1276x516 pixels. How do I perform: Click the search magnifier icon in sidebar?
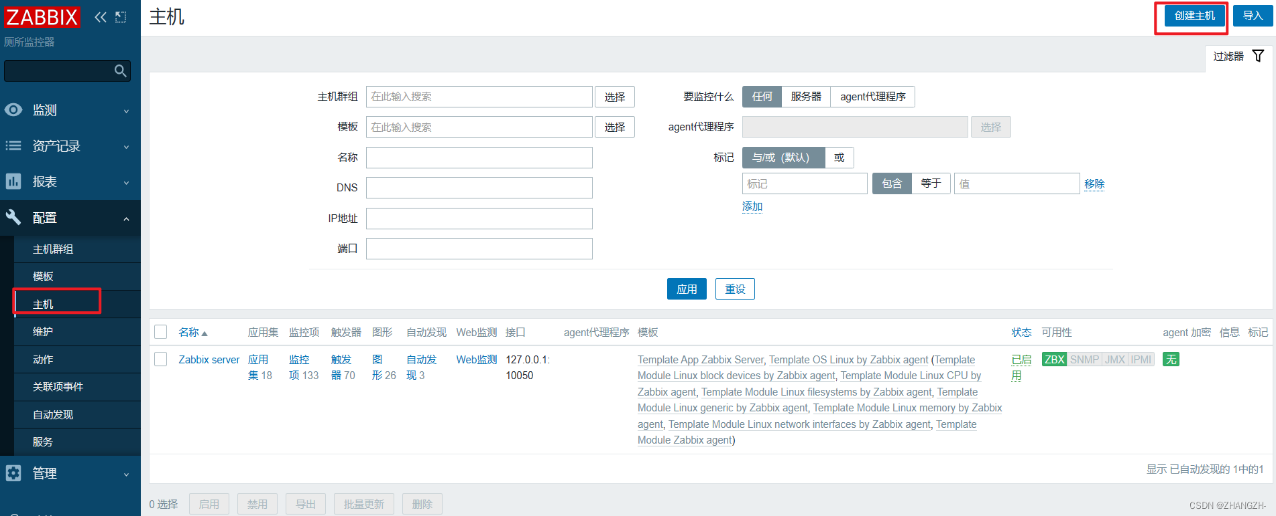(120, 71)
